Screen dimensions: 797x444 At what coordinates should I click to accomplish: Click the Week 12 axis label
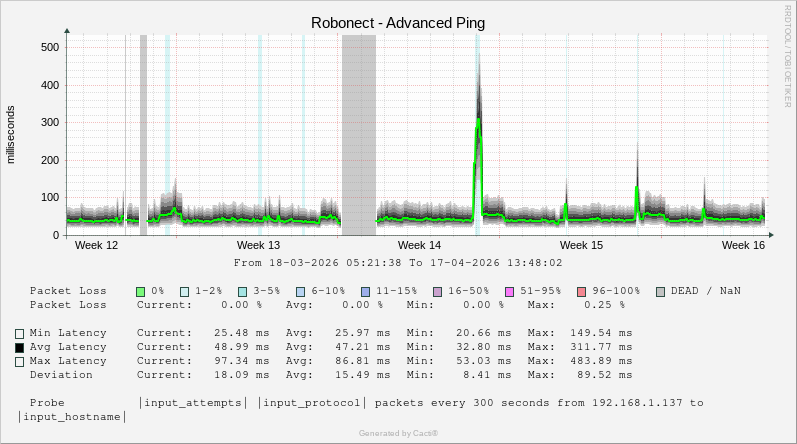pyautogui.click(x=97, y=245)
